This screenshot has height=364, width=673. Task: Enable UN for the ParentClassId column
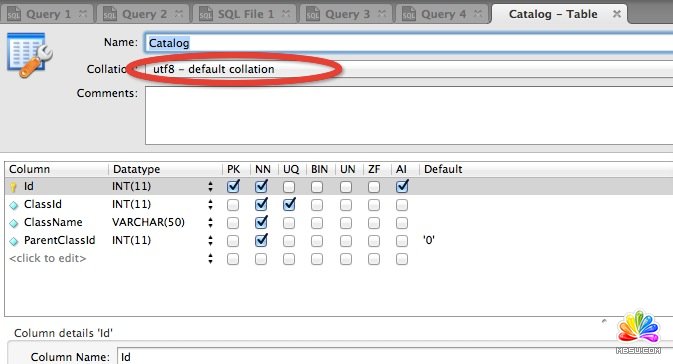(x=346, y=241)
